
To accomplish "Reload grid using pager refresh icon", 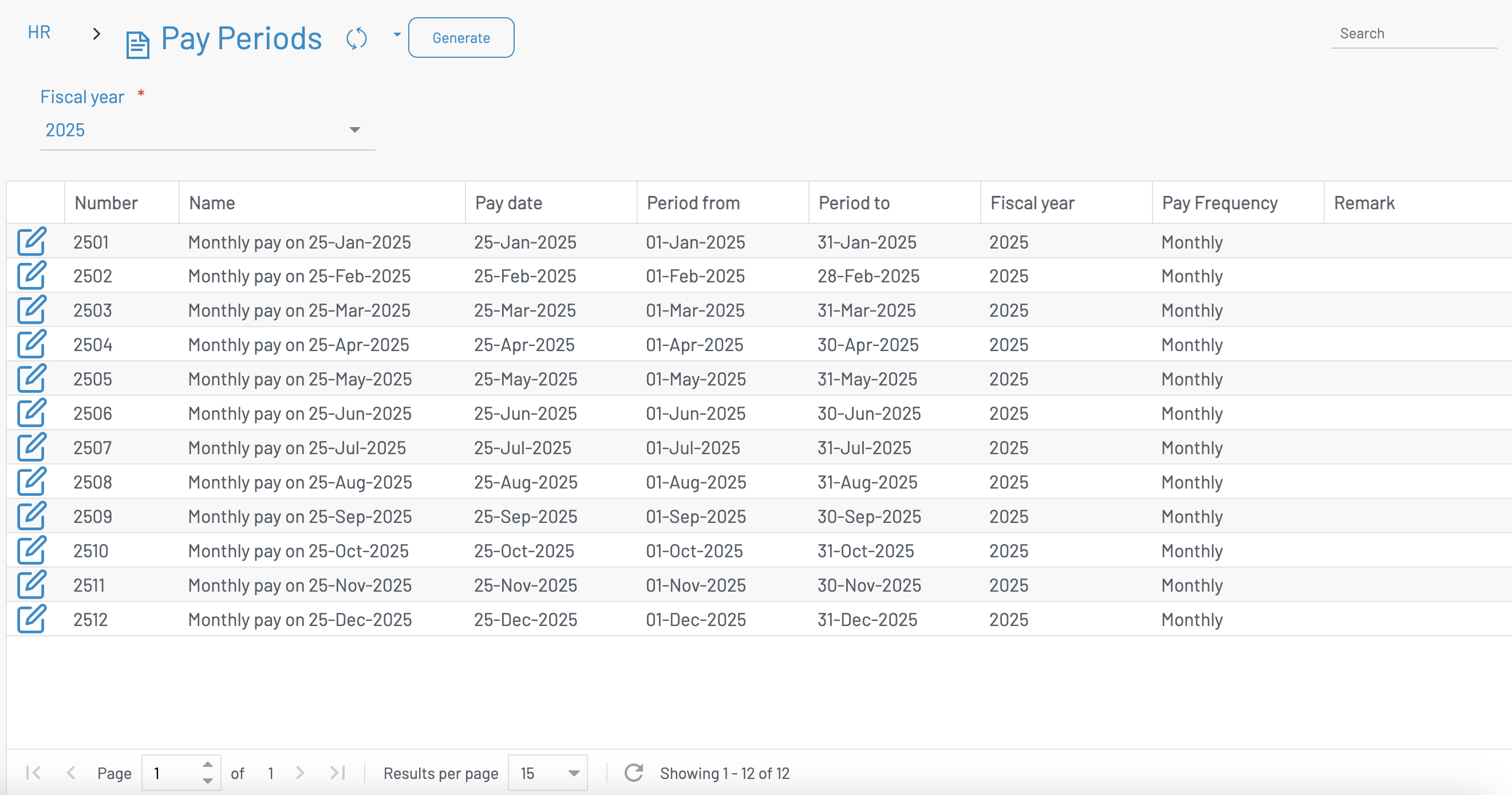I will click(634, 773).
